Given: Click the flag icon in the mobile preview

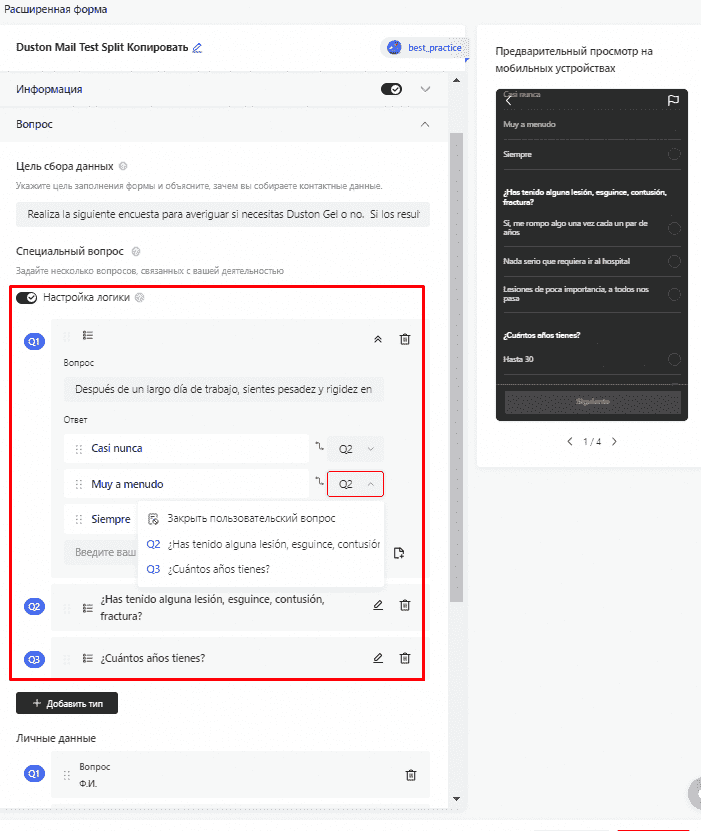Looking at the screenshot, I should [673, 100].
